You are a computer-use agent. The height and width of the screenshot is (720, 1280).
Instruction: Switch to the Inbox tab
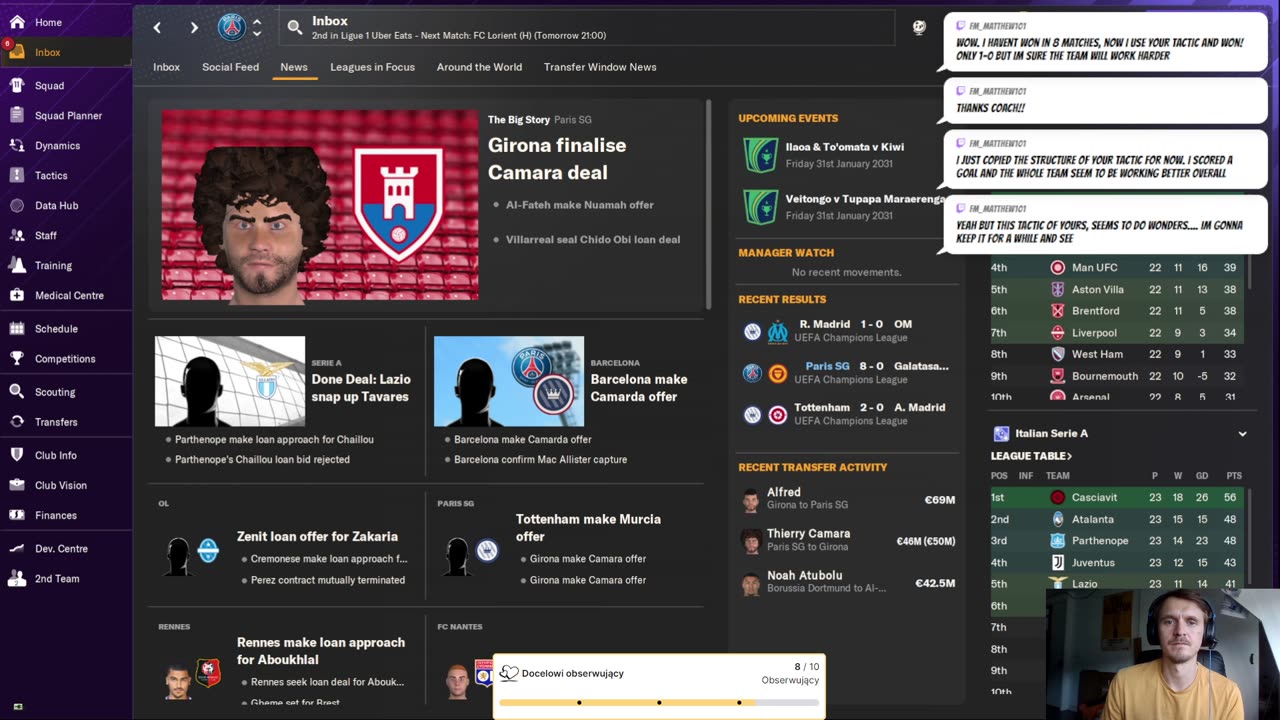(x=166, y=67)
